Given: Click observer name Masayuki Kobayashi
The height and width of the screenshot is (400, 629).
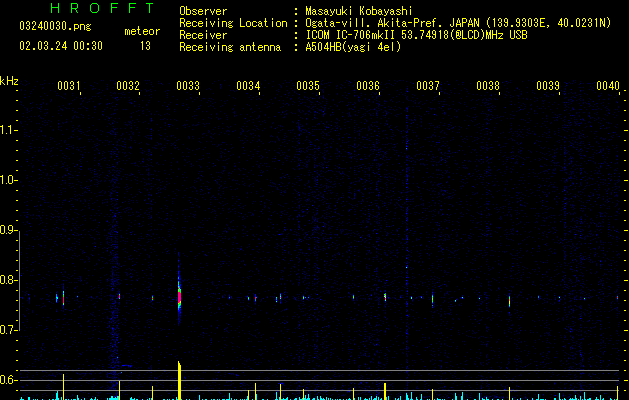Looking at the screenshot, I should (359, 11).
